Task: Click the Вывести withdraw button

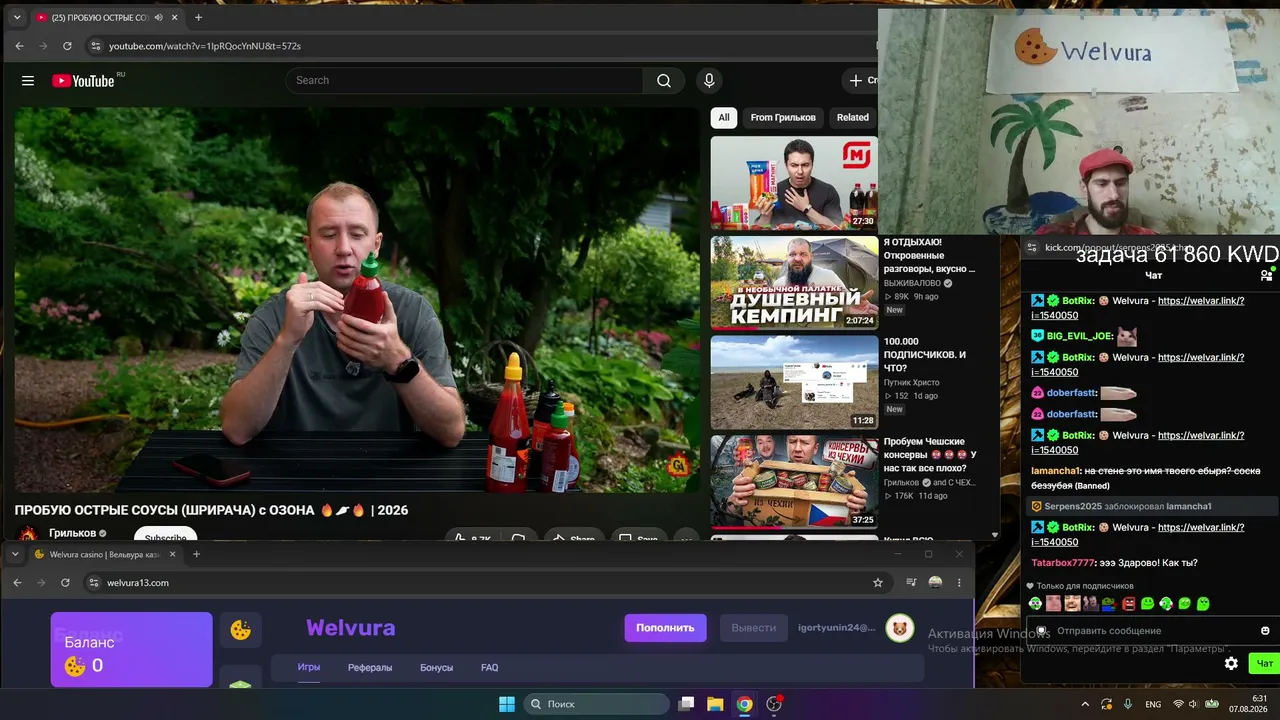Action: click(x=753, y=628)
